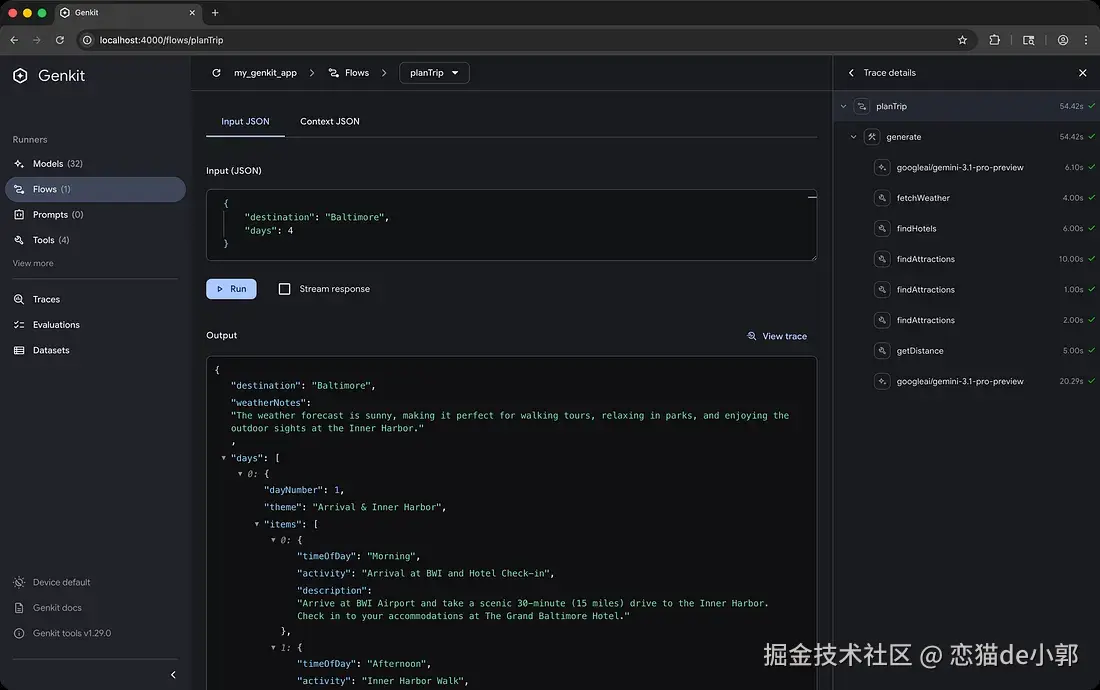1100x690 pixels.
Task: Select fetchWeather trace span
Action: [967, 198]
